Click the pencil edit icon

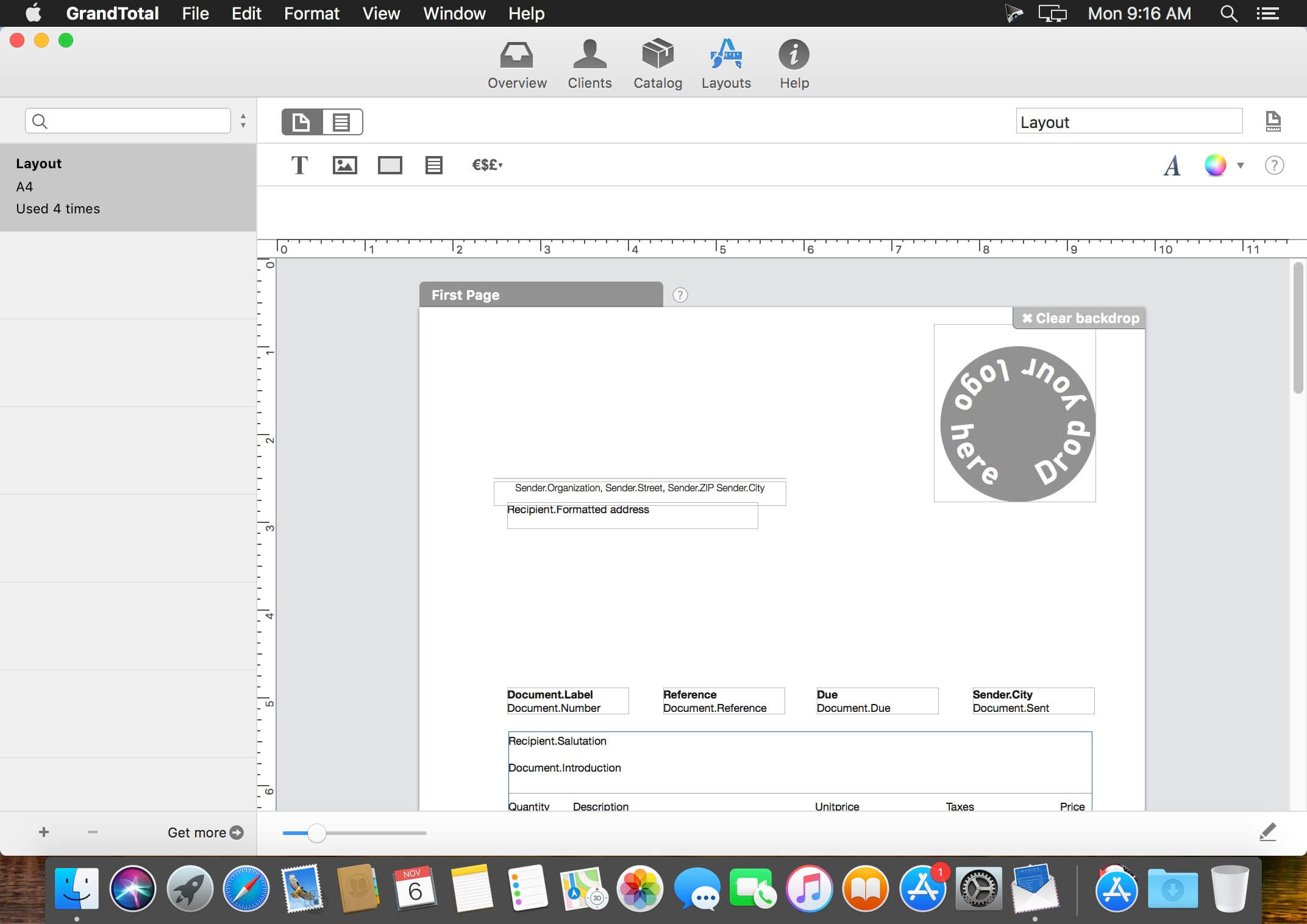(1267, 832)
